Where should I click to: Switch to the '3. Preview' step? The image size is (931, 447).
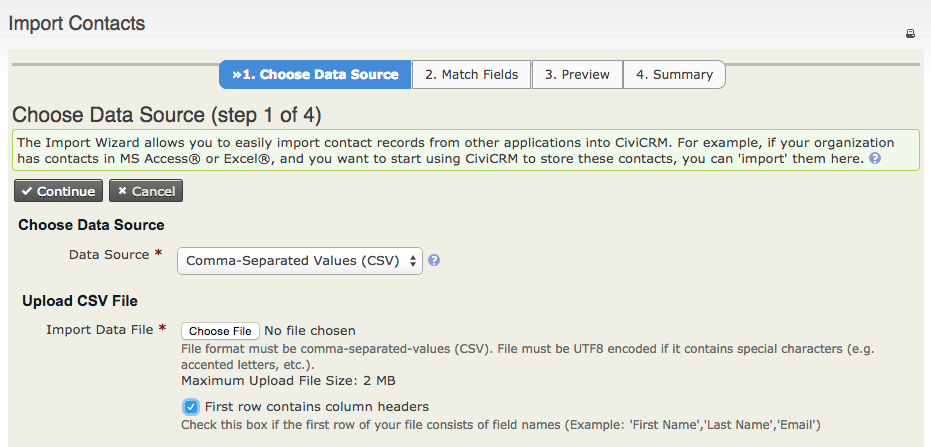(577, 75)
